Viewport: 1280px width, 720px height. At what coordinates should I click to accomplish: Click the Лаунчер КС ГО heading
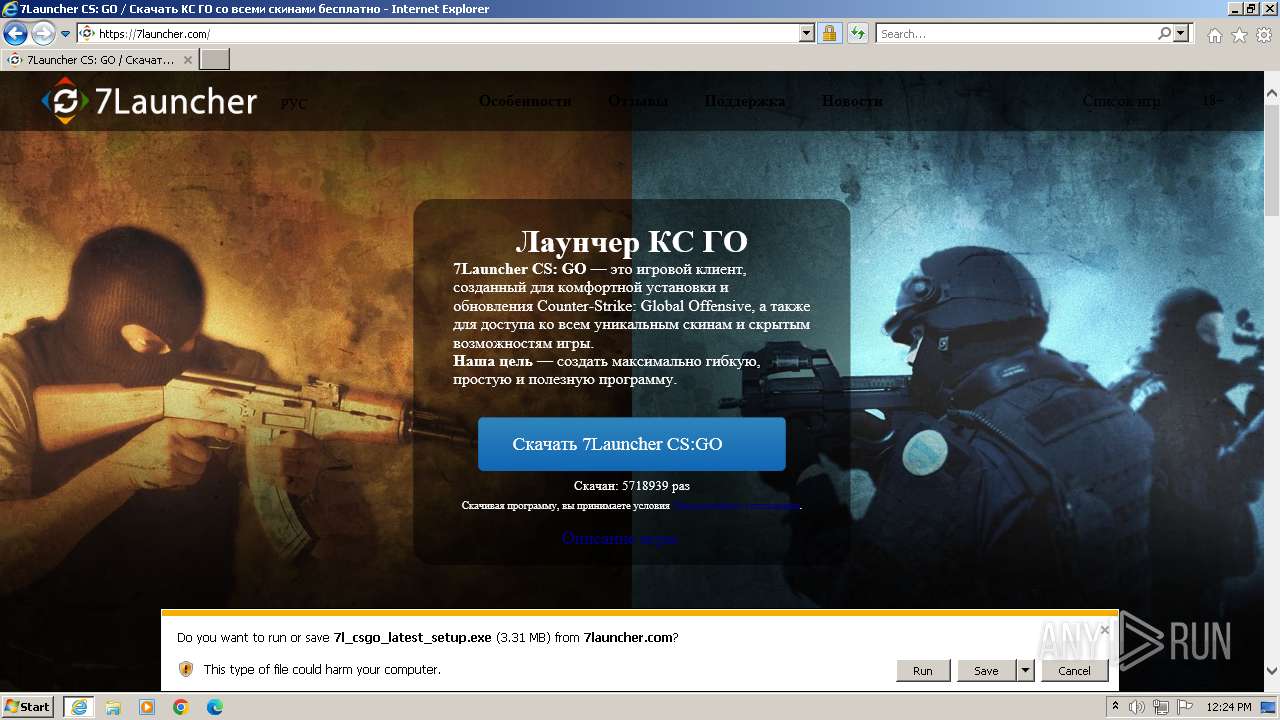pos(631,242)
